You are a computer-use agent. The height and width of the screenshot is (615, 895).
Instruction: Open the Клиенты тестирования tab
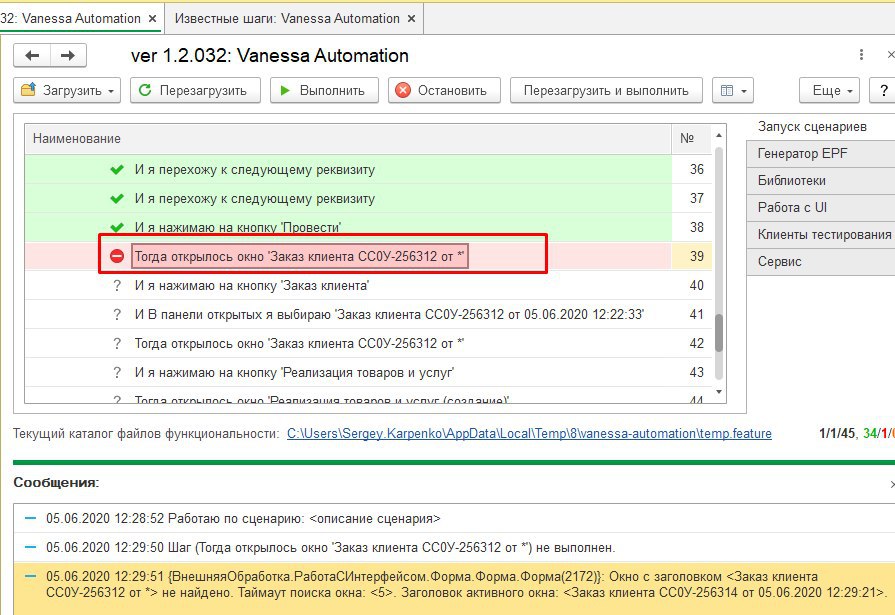(820, 235)
